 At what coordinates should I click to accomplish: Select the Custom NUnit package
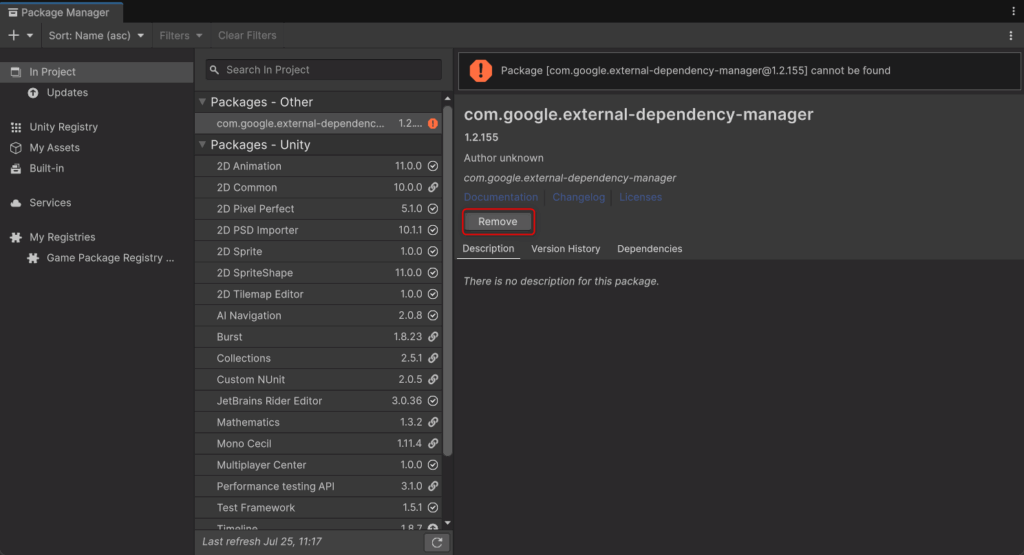(319, 379)
